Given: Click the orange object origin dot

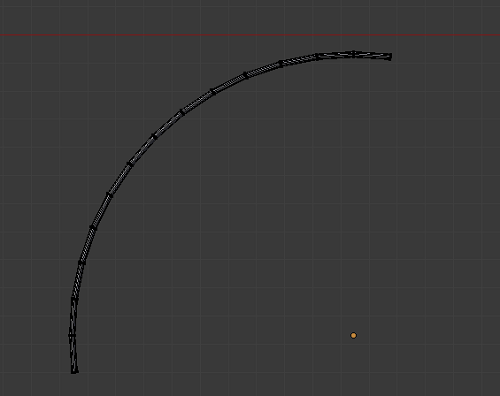Looking at the screenshot, I should point(353,335).
